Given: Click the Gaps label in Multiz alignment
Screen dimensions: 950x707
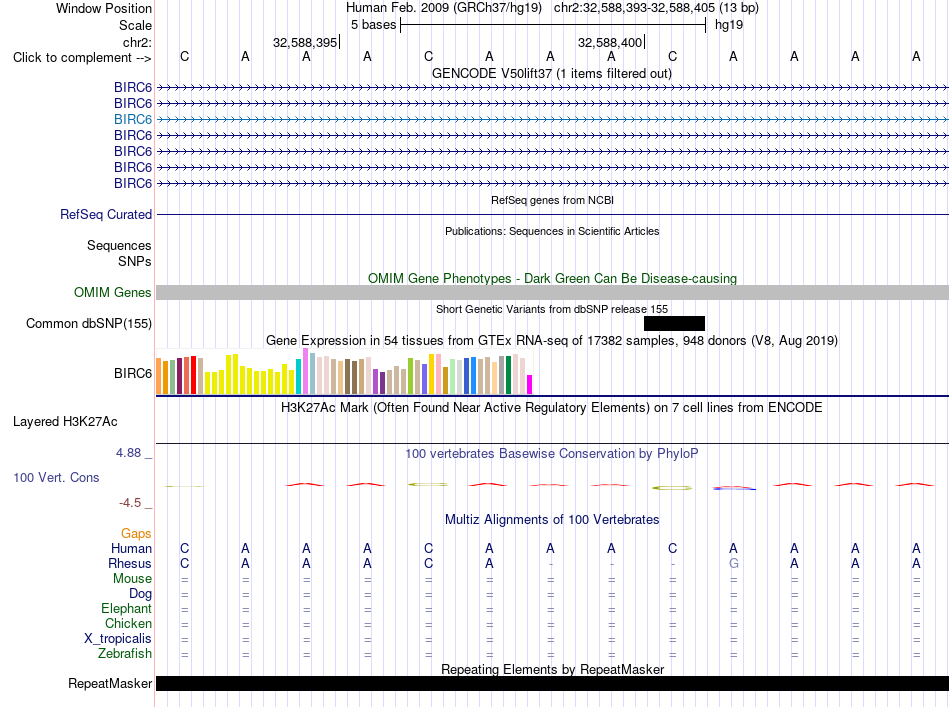Looking at the screenshot, I should 136,533.
